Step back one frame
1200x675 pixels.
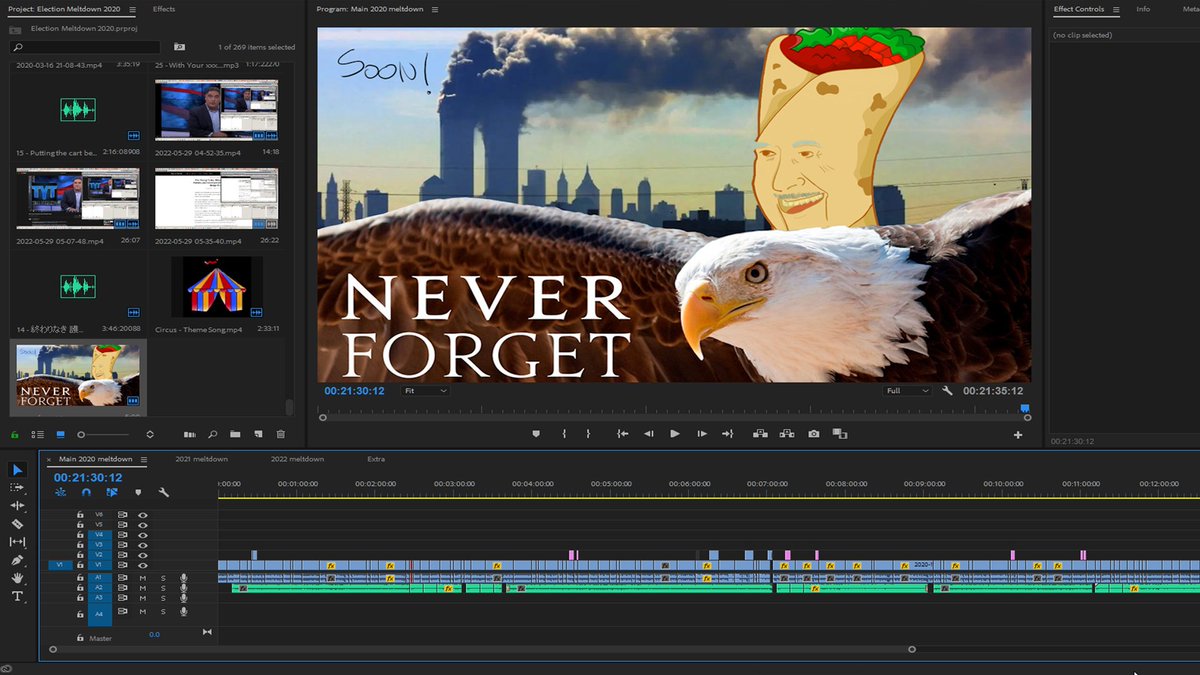(x=649, y=434)
